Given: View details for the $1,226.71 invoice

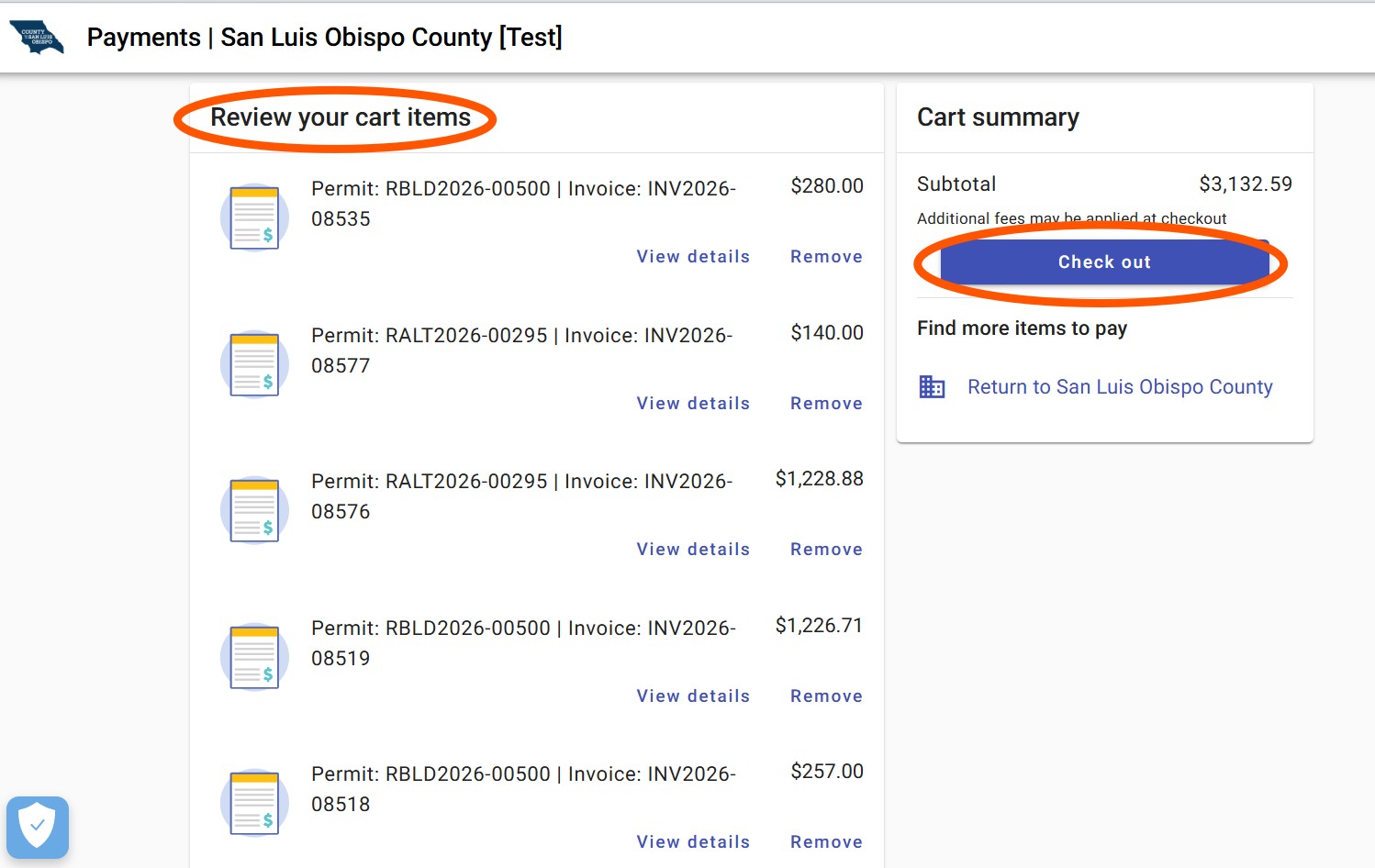Looking at the screenshot, I should [x=693, y=696].
